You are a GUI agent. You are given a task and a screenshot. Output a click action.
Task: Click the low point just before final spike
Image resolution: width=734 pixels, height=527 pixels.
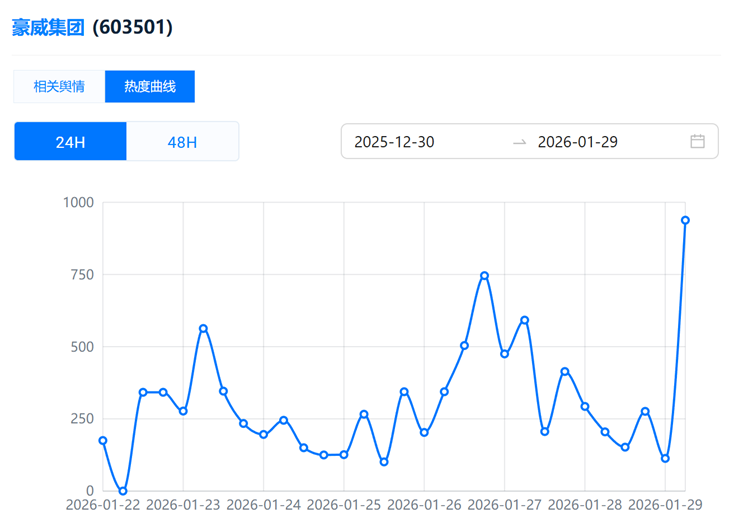click(665, 459)
